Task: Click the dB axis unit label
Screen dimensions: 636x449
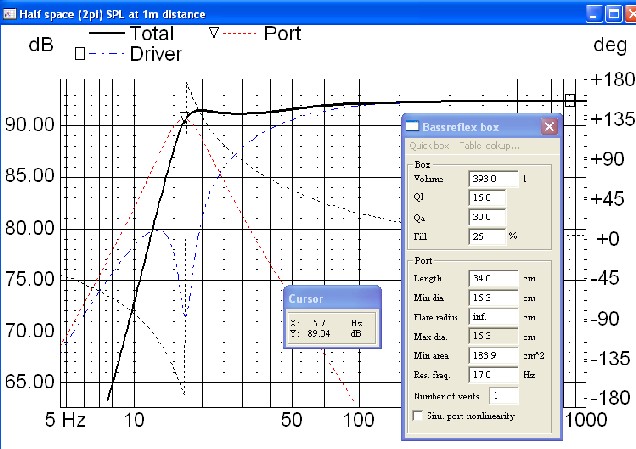Action: coord(41,45)
